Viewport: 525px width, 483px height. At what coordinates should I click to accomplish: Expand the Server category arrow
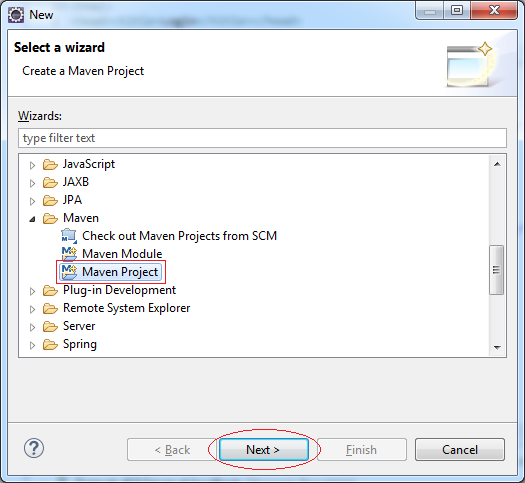32,327
